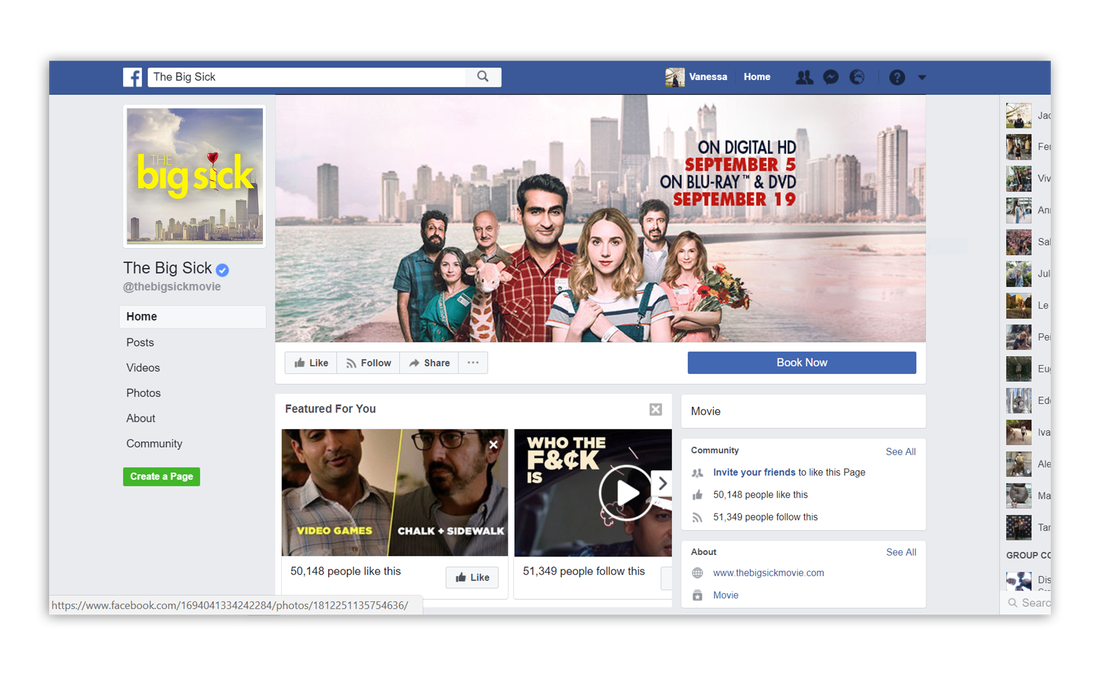Image resolution: width=1100 pixels, height=677 pixels.
Task: Click the Movie heading card
Action: coord(803,411)
